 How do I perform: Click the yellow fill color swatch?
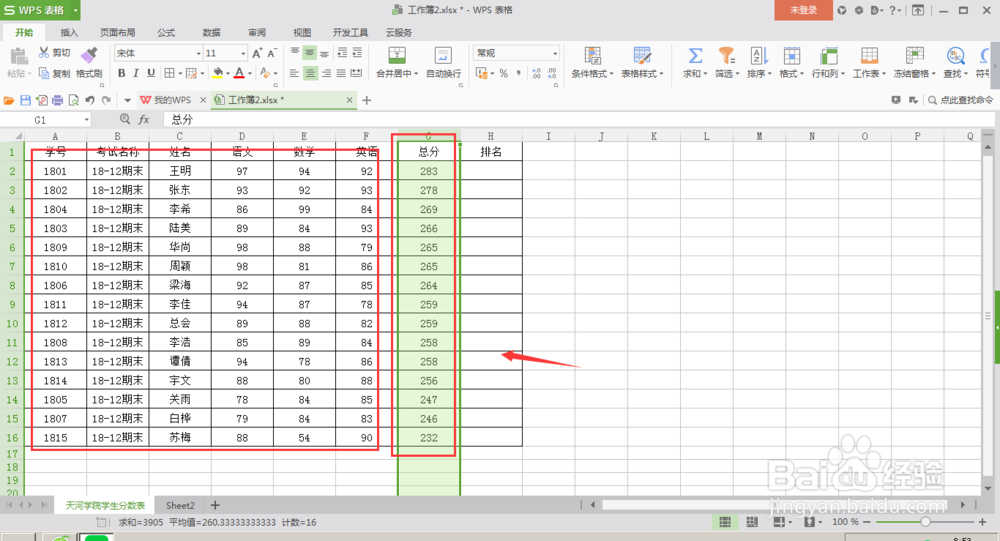[217, 73]
